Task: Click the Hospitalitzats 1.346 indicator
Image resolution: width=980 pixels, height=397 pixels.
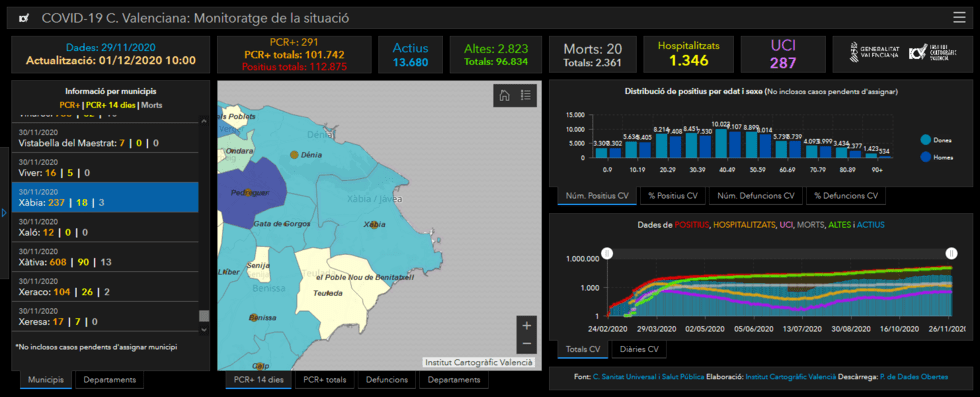Action: (x=688, y=54)
